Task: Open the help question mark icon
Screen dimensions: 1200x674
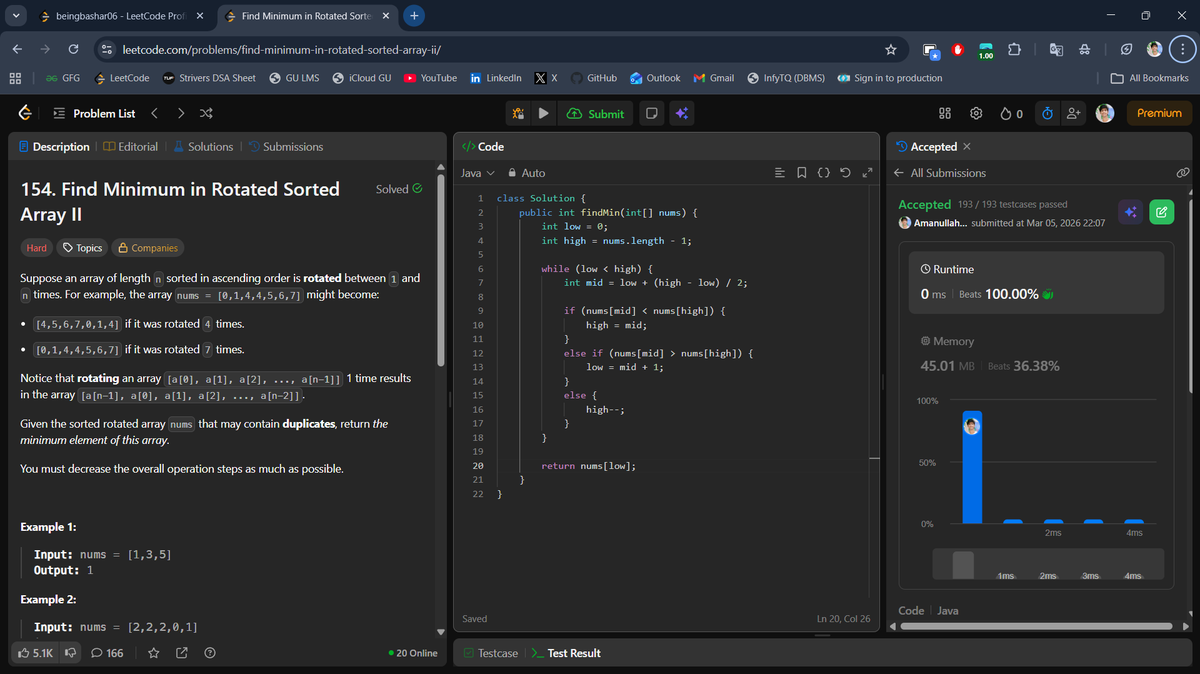Action: click(210, 653)
